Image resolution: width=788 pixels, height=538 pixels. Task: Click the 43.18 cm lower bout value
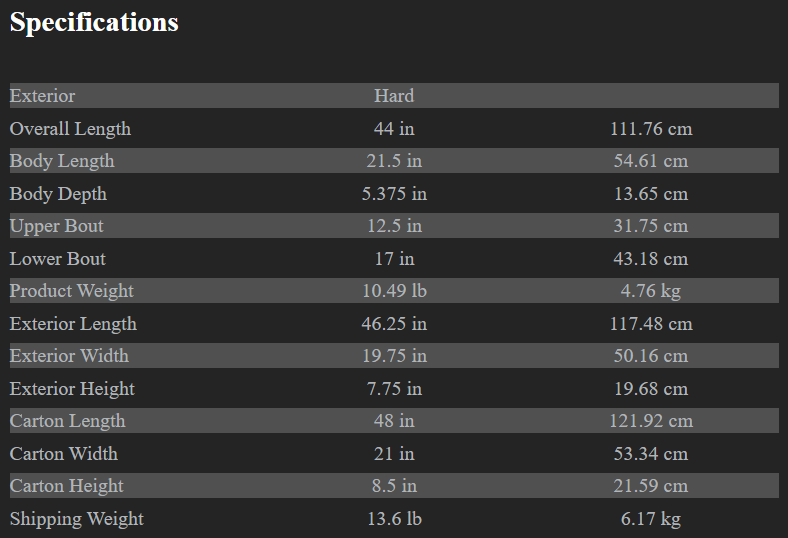click(651, 259)
